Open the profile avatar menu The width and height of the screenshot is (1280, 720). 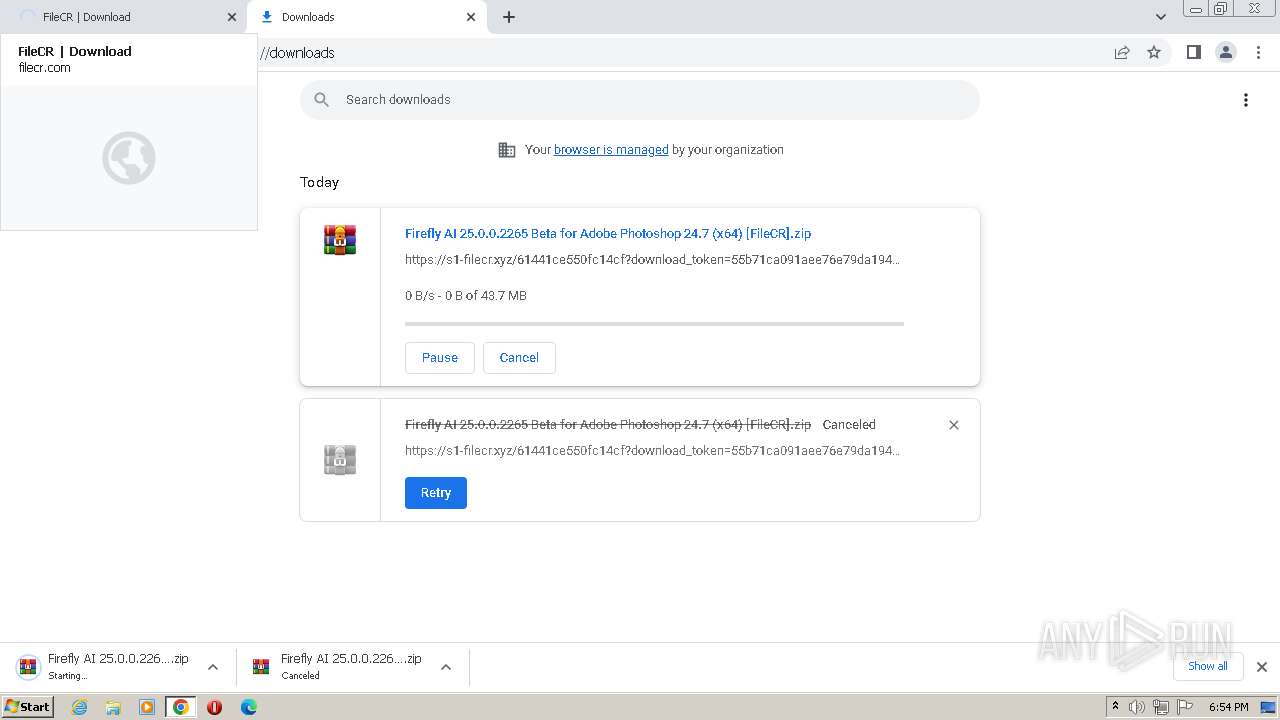pos(1225,52)
